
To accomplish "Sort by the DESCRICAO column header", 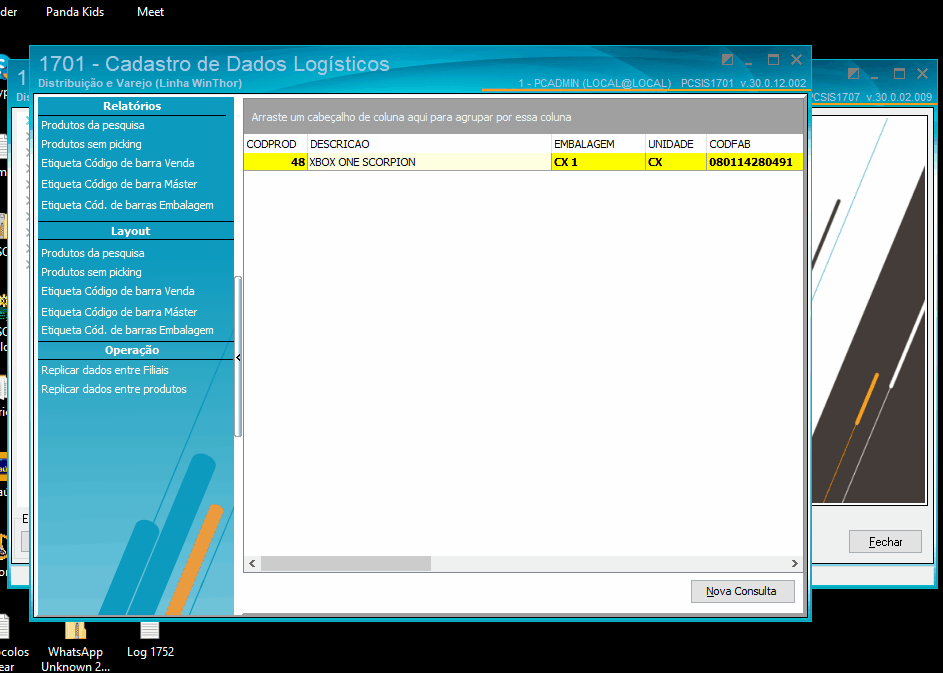I will (429, 144).
